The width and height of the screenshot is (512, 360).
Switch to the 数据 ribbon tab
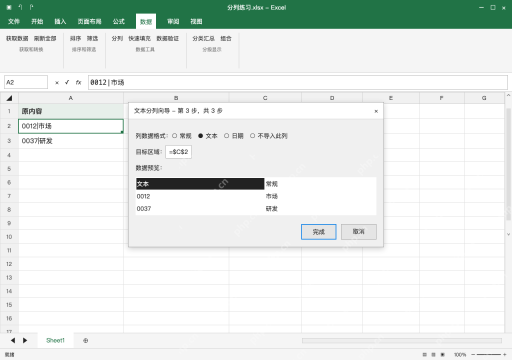click(x=146, y=22)
